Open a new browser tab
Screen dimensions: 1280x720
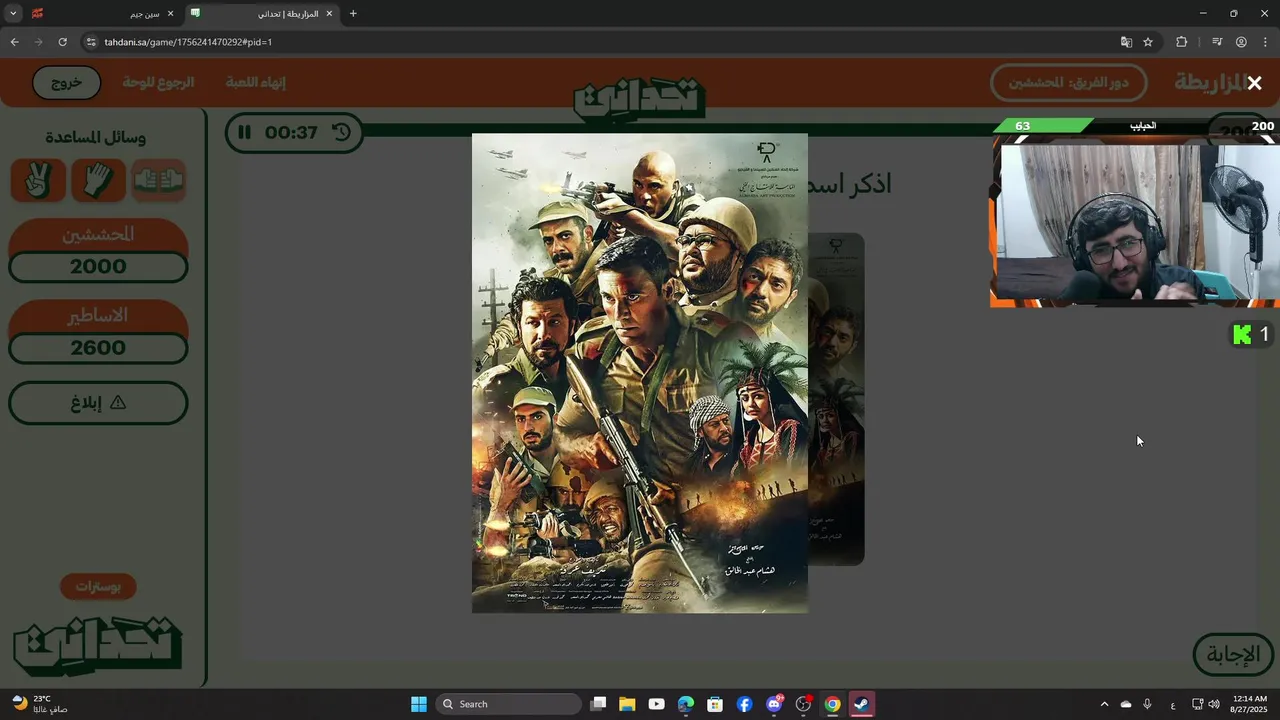coord(353,14)
